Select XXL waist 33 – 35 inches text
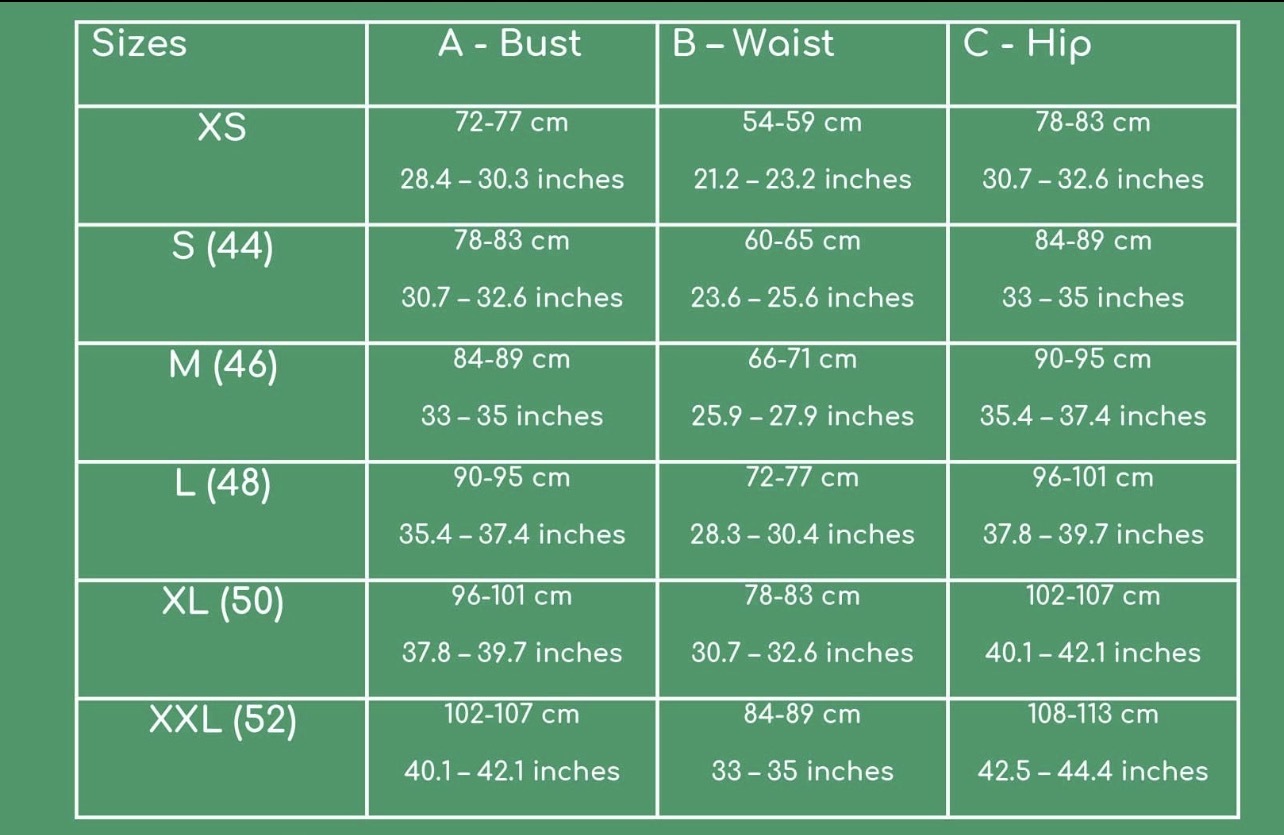Image resolution: width=1284 pixels, height=835 pixels. (802, 771)
